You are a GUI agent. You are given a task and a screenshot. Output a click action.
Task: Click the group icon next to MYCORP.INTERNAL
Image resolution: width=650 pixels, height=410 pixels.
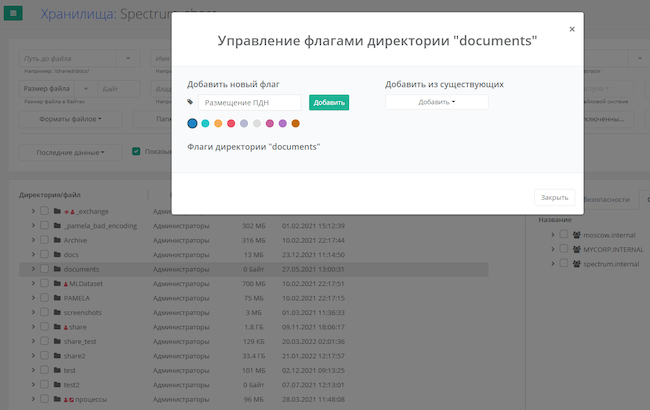[576, 250]
